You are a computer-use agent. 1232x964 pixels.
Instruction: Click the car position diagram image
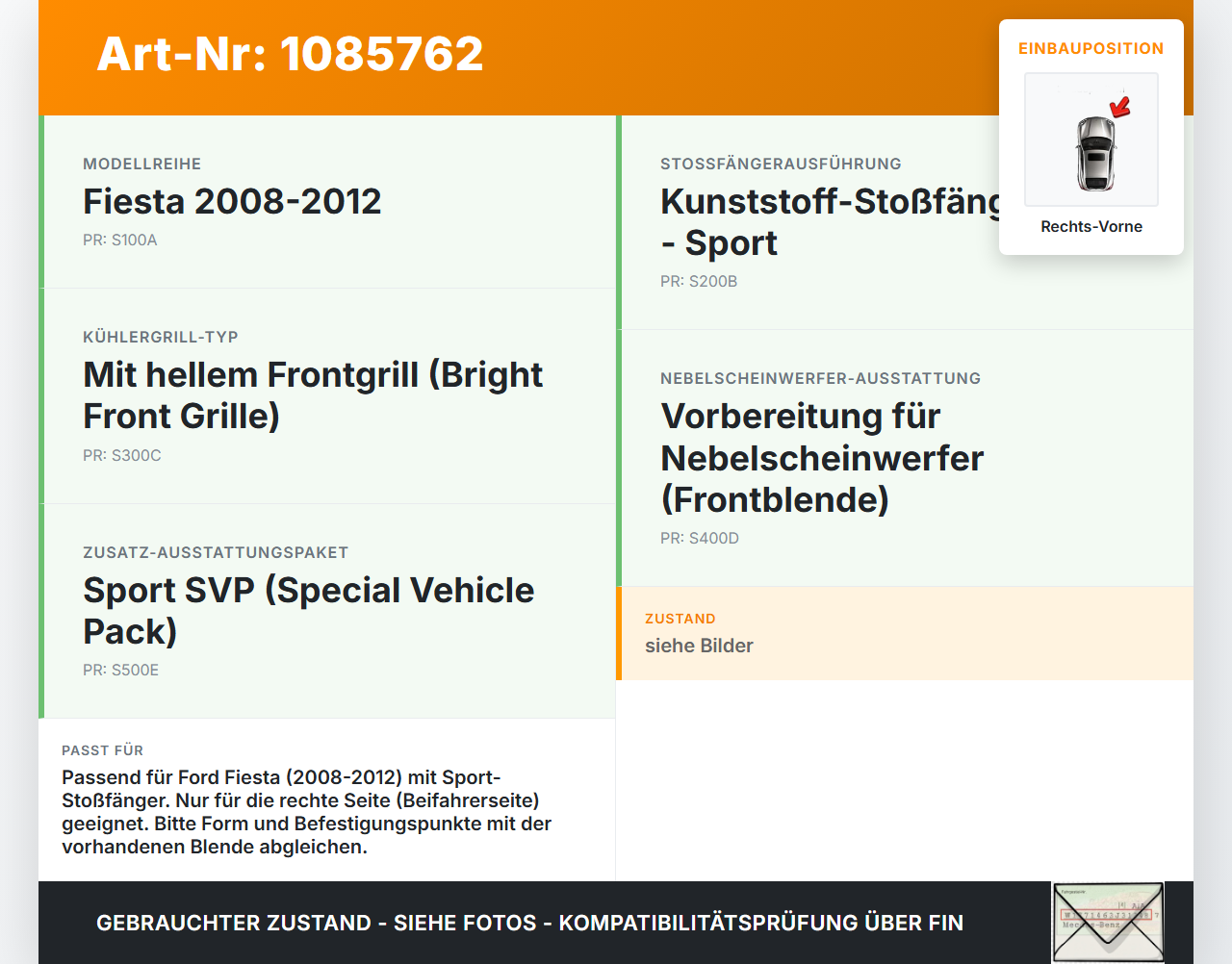pyautogui.click(x=1091, y=140)
